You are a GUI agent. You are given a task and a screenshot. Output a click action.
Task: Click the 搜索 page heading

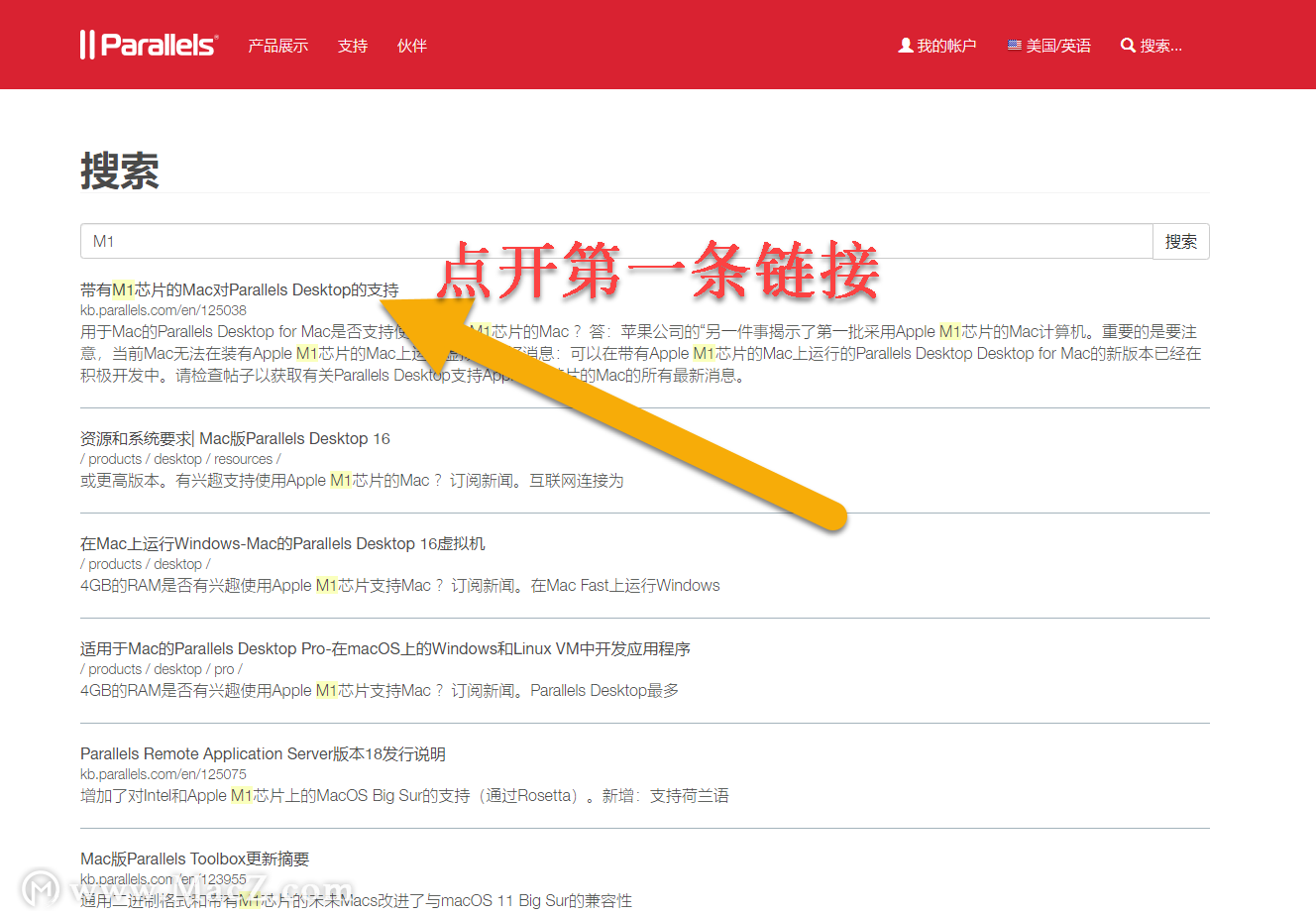120,171
